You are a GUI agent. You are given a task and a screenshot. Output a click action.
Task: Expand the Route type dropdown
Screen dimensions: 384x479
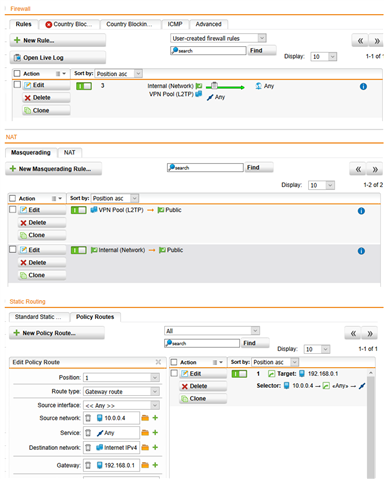(121, 392)
